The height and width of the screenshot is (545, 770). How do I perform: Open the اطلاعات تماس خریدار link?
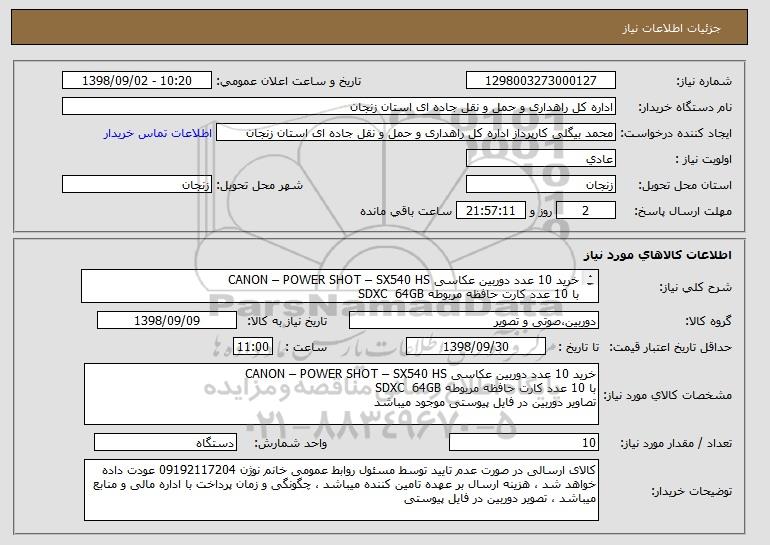click(x=158, y=133)
